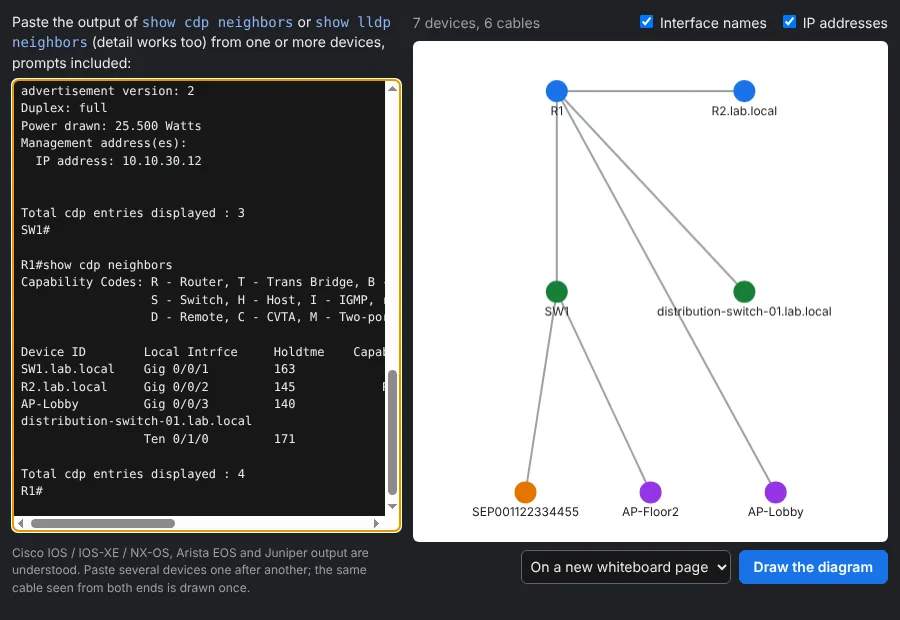Click the 'IP address: 10.10.30.12' line
Image resolution: width=900 pixels, height=620 pixels.
click(x=118, y=161)
